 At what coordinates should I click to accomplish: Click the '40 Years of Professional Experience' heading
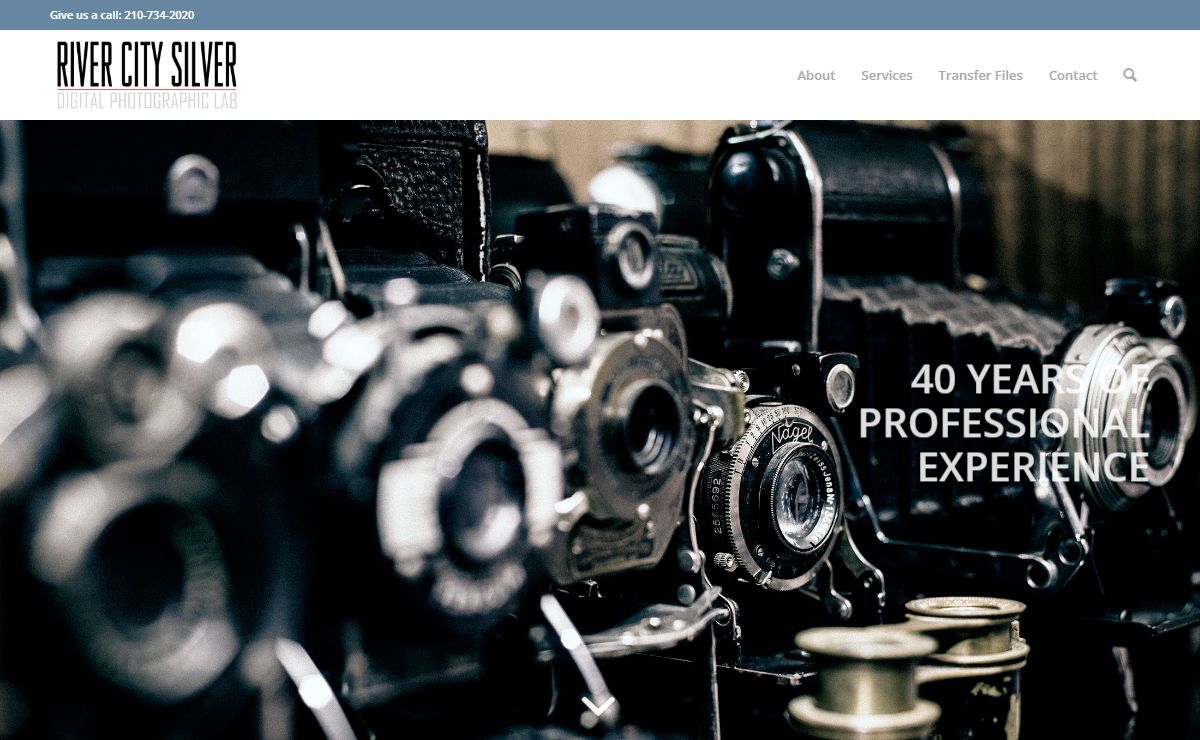1003,423
